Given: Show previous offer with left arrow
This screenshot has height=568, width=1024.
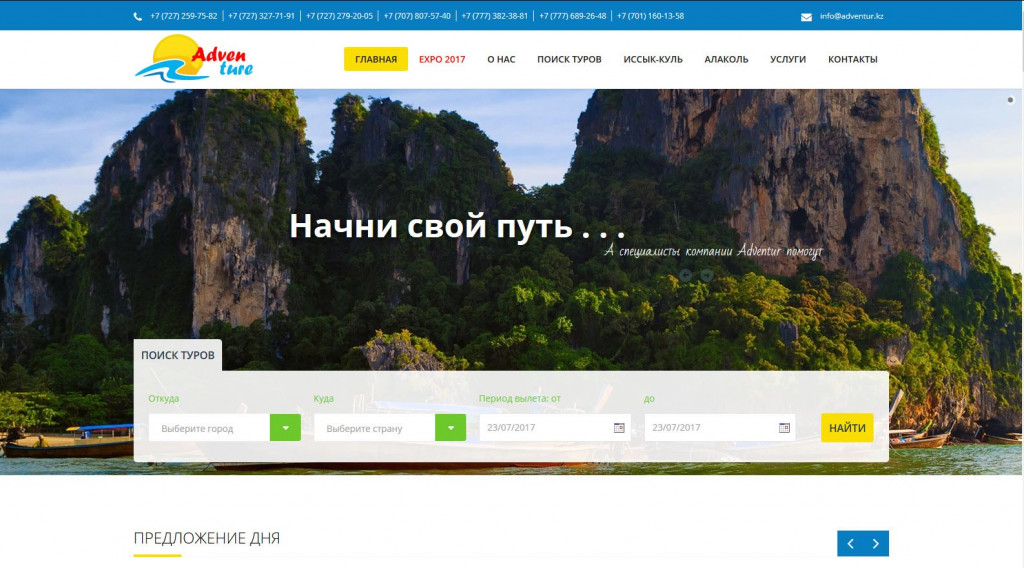Looking at the screenshot, I should 850,543.
